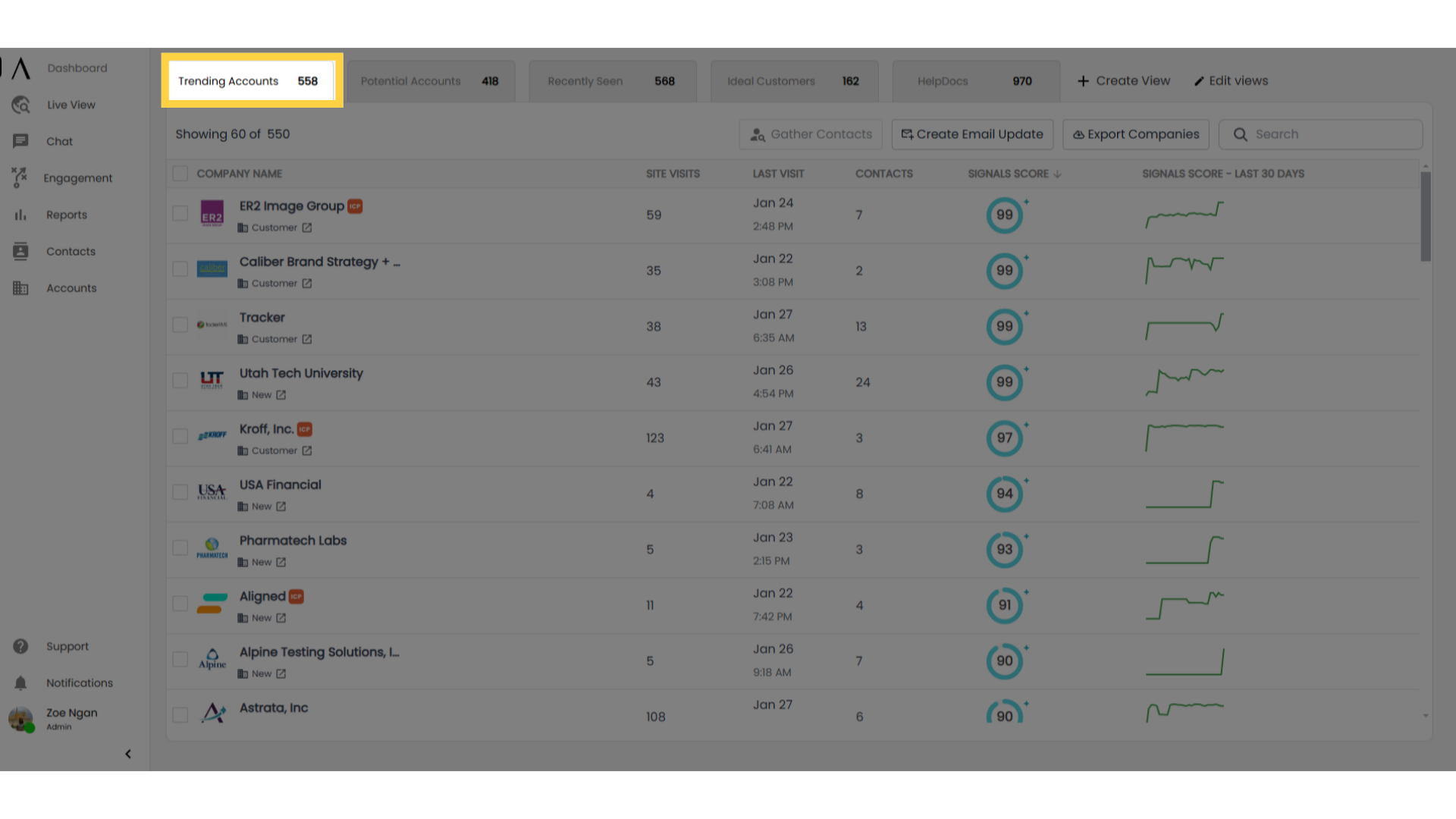Image resolution: width=1456 pixels, height=819 pixels.
Task: Switch to Recently Seen tab
Action: (613, 81)
